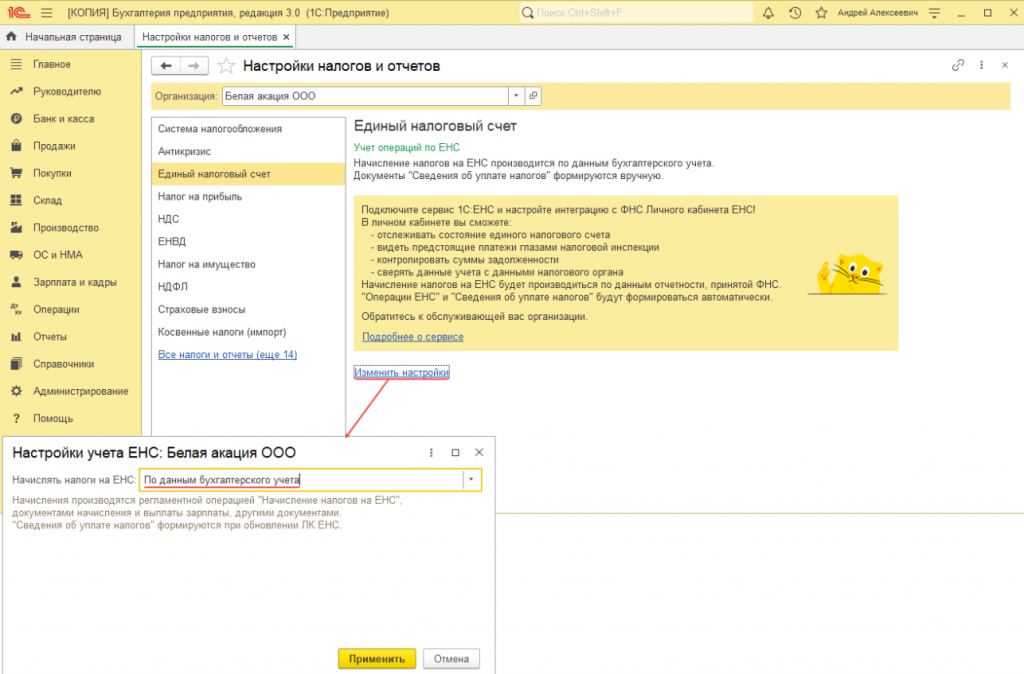This screenshot has width=1024, height=674.
Task: Select Система налогообложения in the list
Action: coord(248,129)
